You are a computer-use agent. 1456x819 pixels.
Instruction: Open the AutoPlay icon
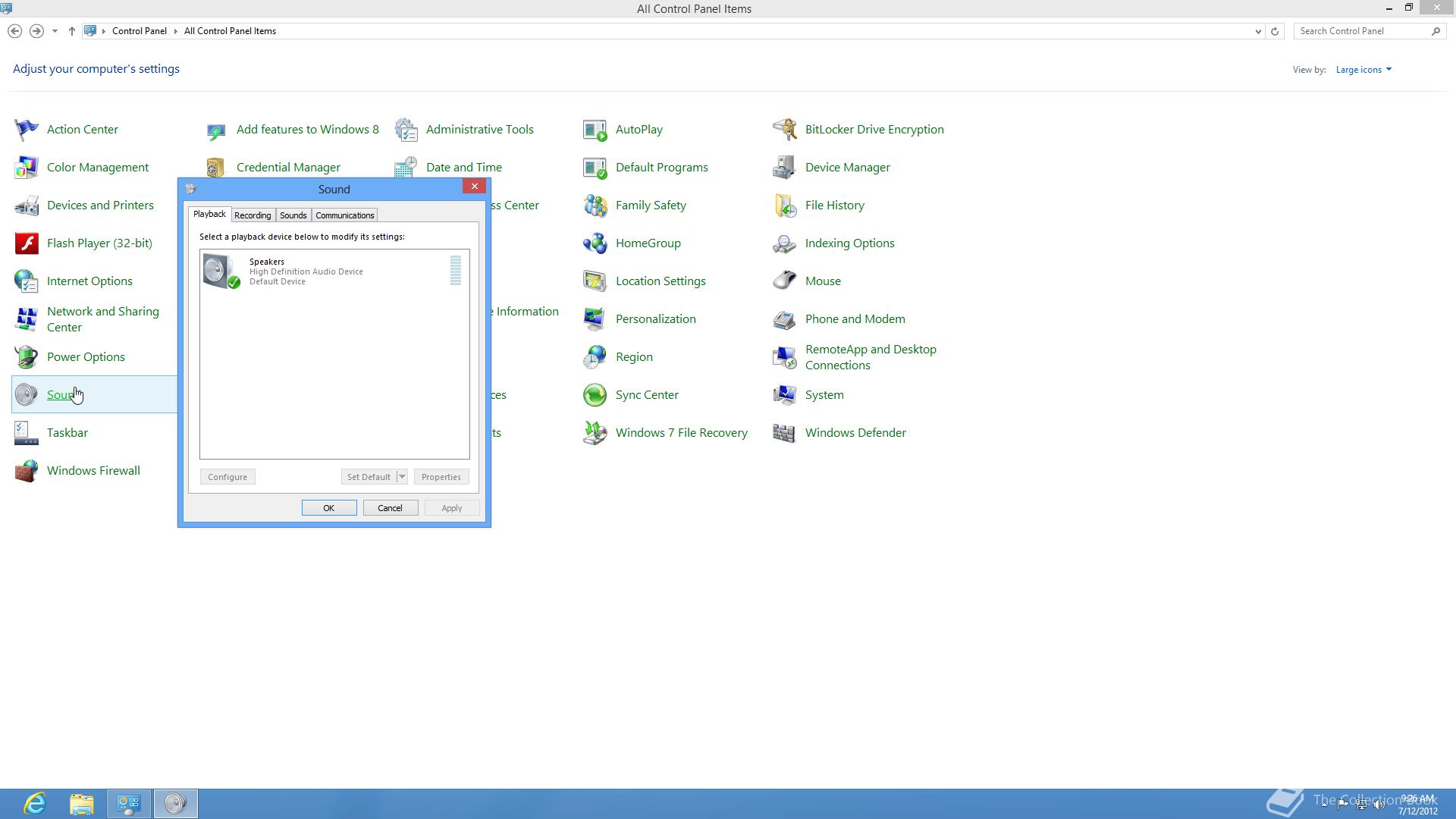coord(595,130)
